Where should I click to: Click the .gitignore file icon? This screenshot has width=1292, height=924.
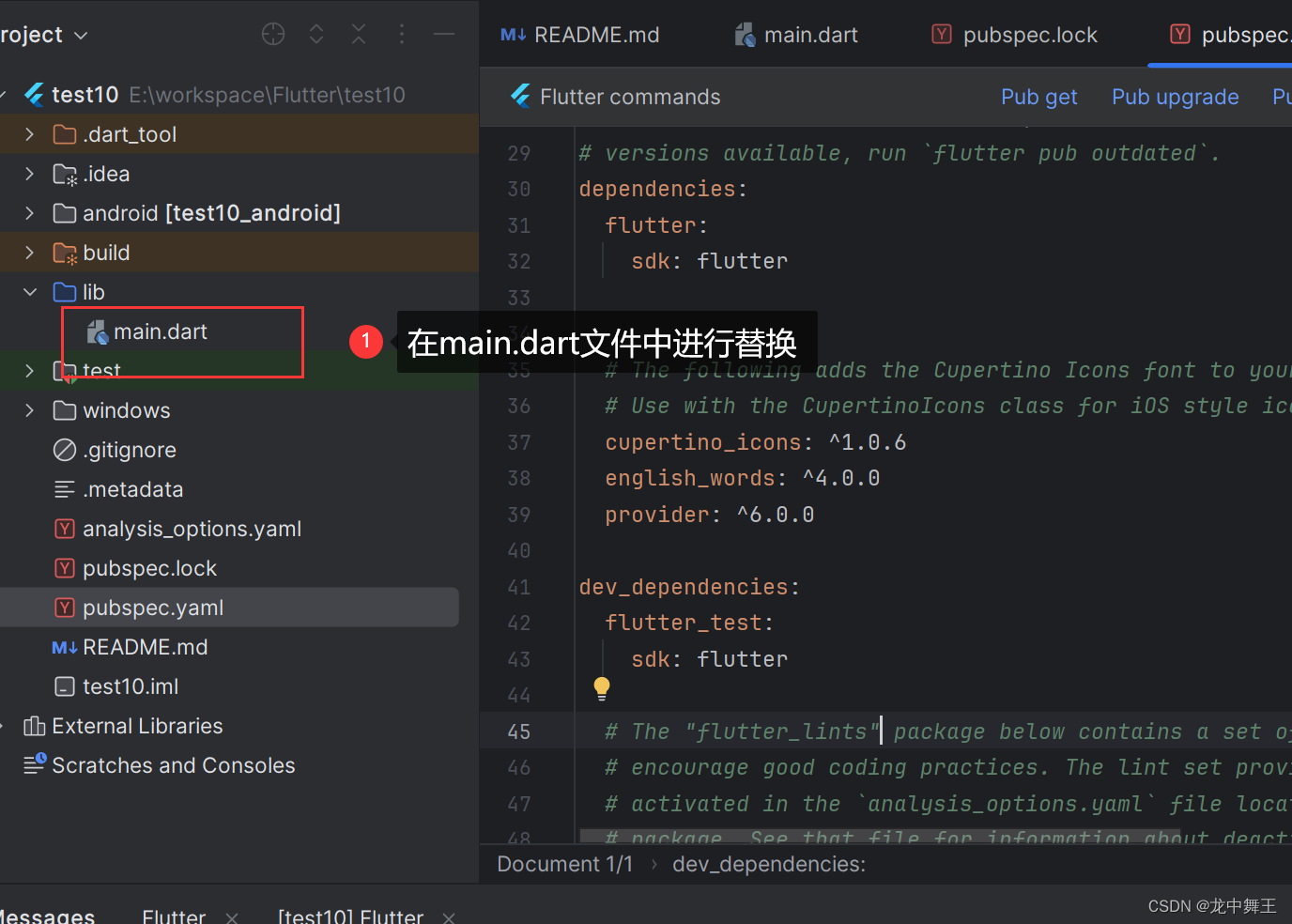65,450
